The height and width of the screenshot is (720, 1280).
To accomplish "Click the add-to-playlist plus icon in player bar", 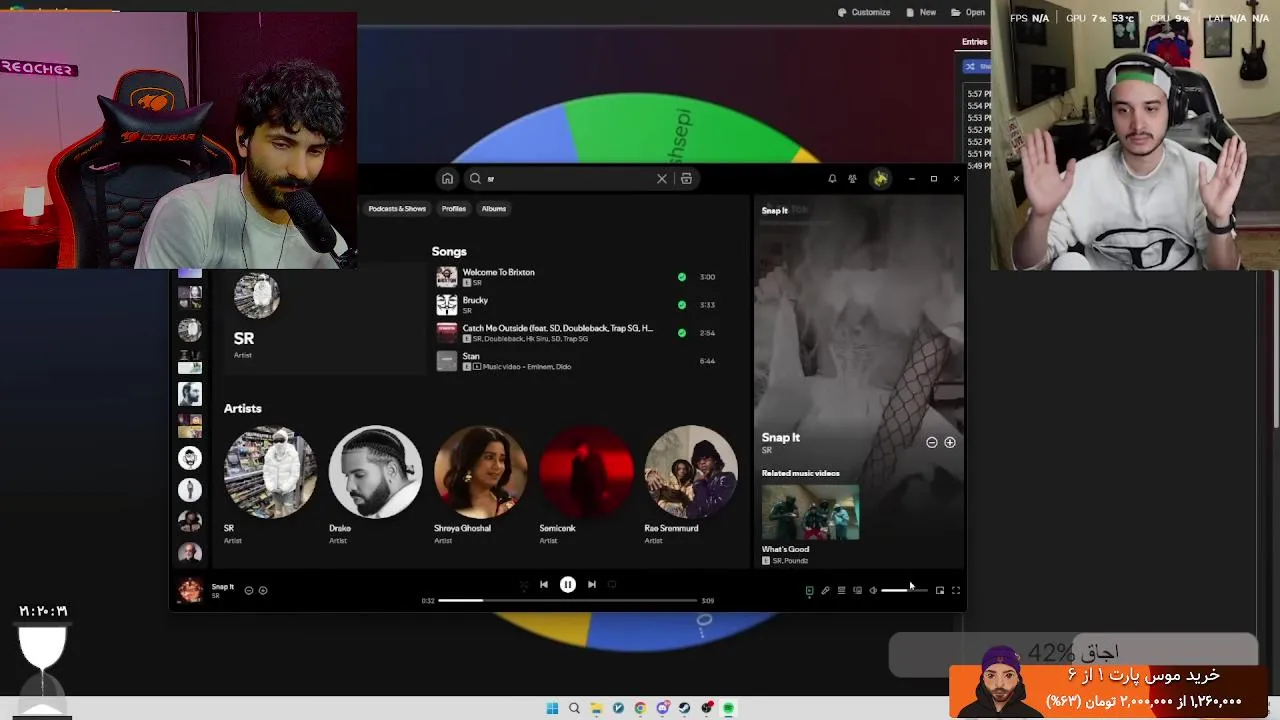I will [263, 590].
